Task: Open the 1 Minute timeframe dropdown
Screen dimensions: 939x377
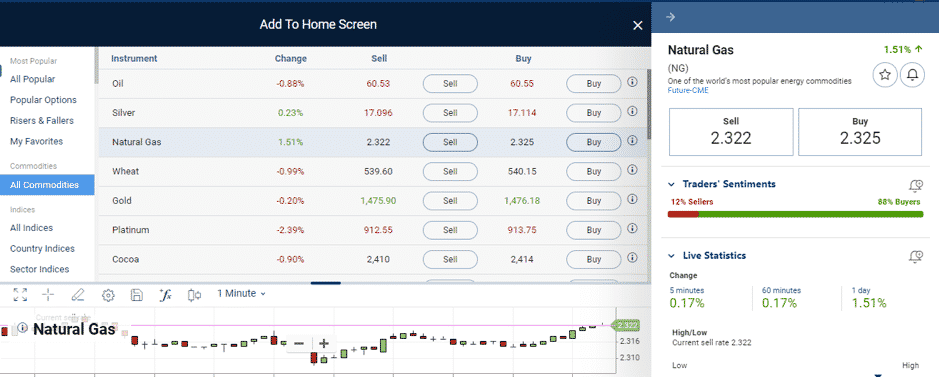Action: click(x=241, y=293)
